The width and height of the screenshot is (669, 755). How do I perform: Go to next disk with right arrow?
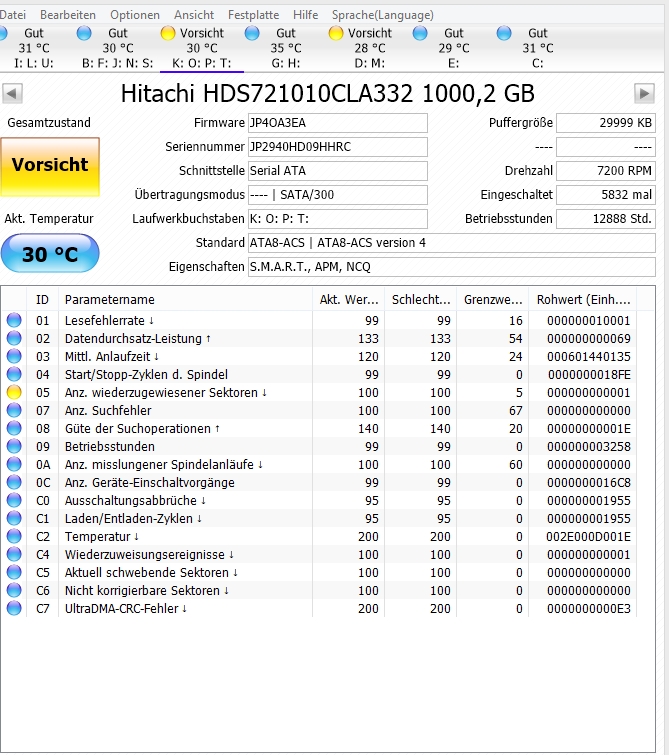pos(644,93)
